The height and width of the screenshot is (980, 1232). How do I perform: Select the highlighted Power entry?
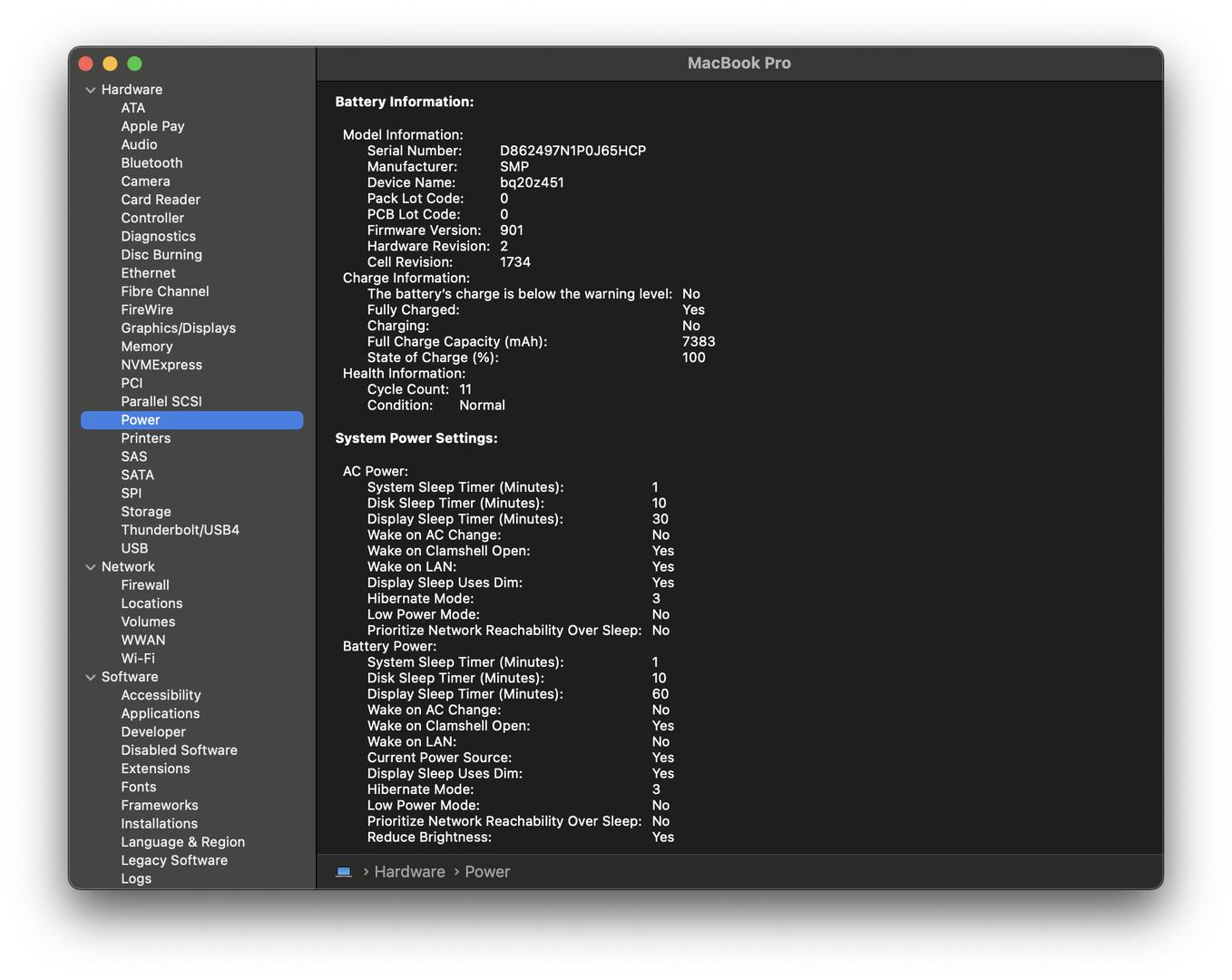point(191,420)
